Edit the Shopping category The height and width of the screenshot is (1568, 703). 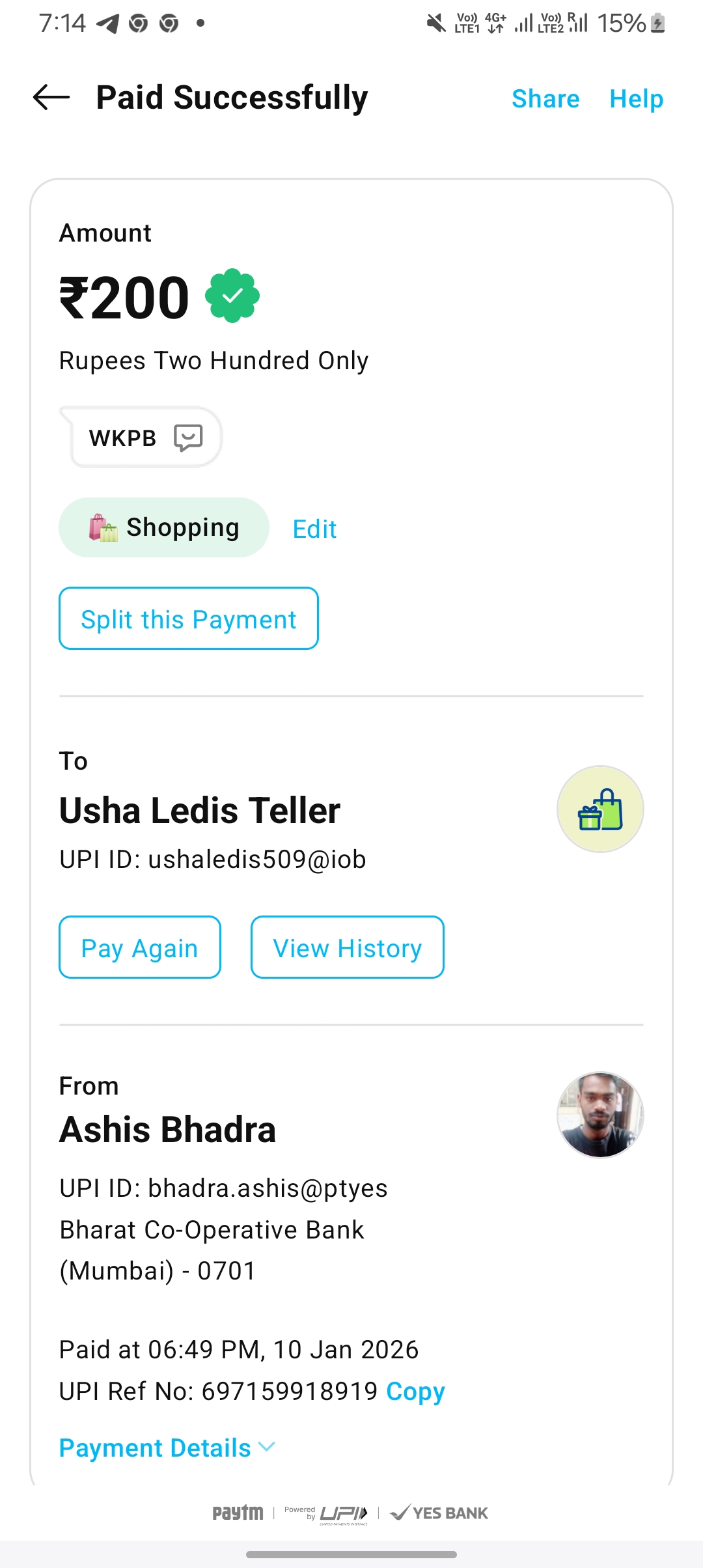click(314, 529)
